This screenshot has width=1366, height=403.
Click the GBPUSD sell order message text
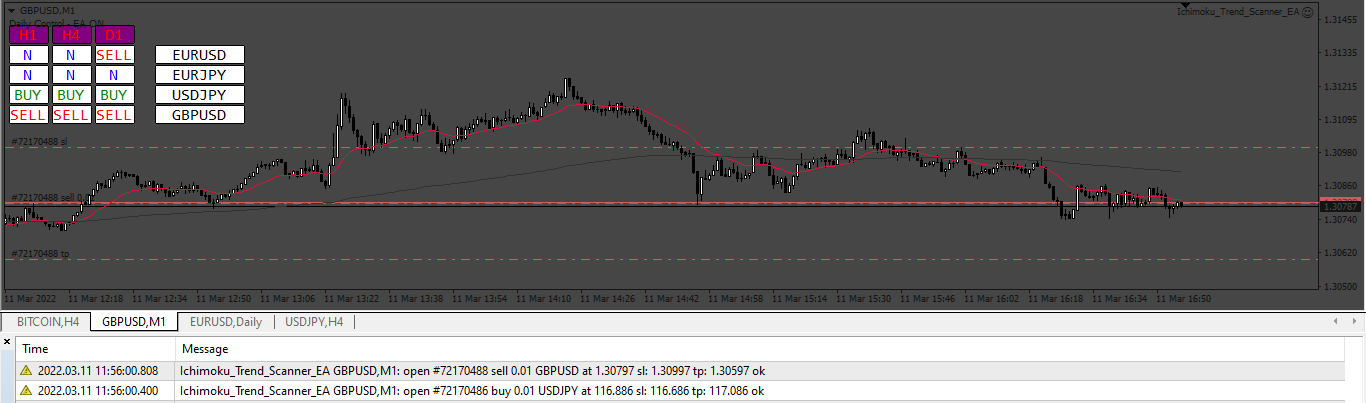[473, 371]
